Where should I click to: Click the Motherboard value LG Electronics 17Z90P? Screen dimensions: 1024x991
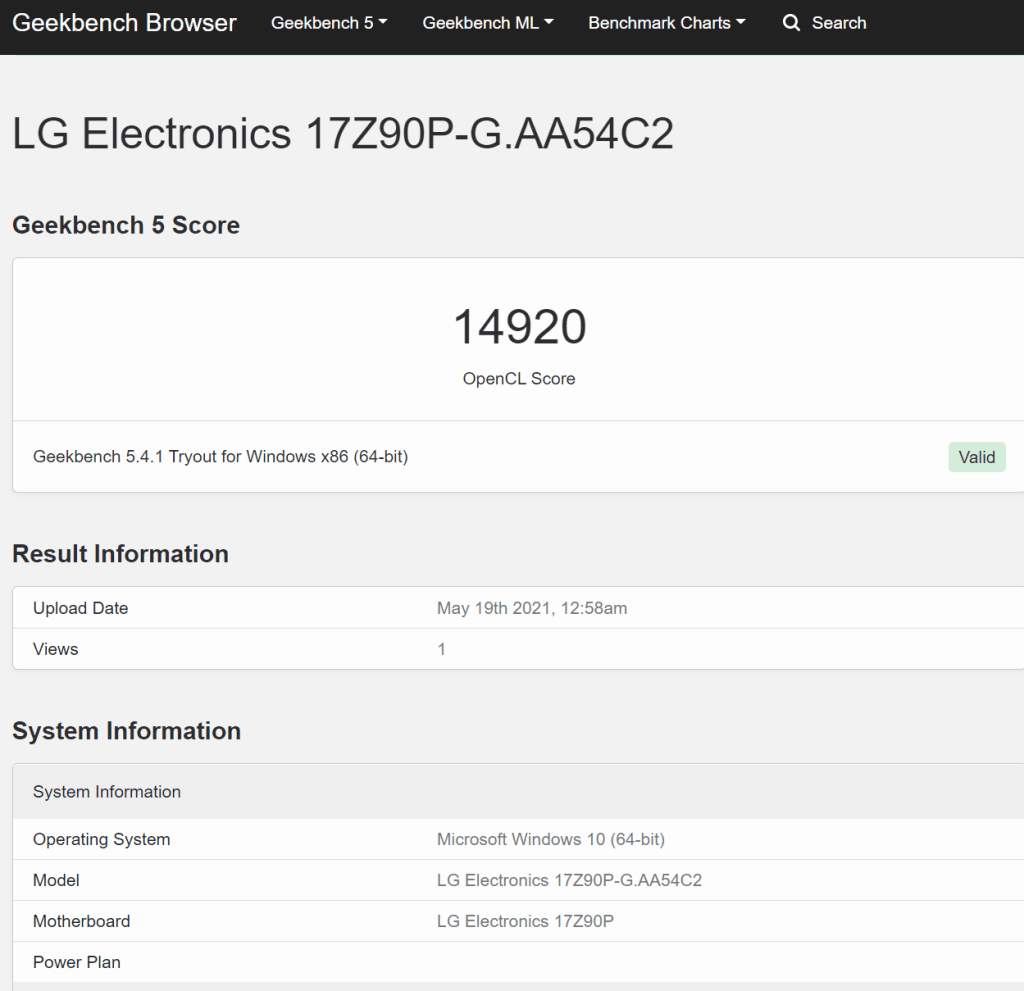pyautogui.click(x=525, y=921)
